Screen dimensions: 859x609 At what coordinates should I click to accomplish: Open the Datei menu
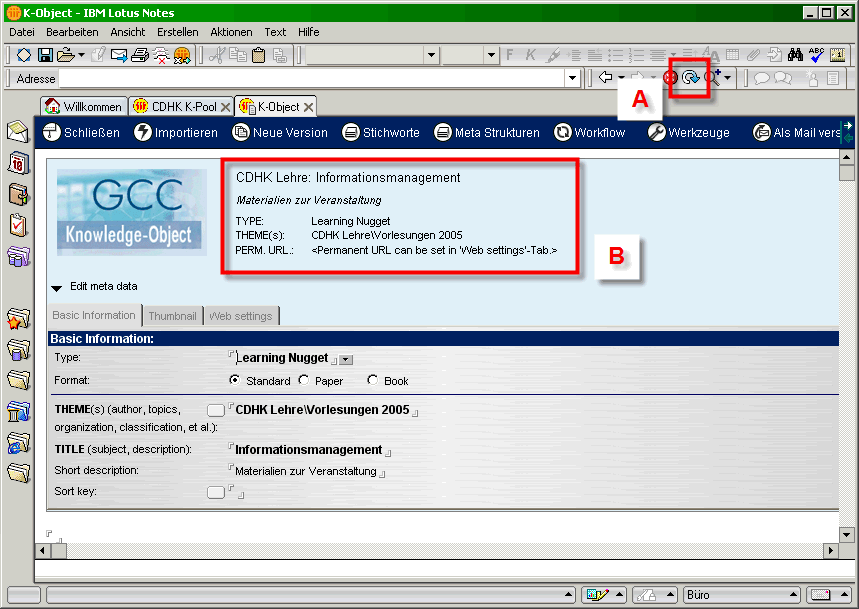(21, 32)
